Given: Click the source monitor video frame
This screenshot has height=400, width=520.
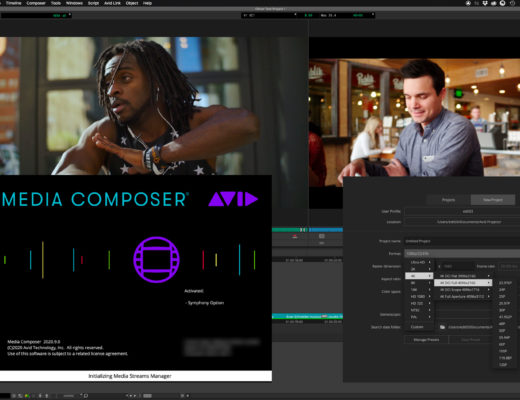Looking at the screenshot, I should [153, 106].
